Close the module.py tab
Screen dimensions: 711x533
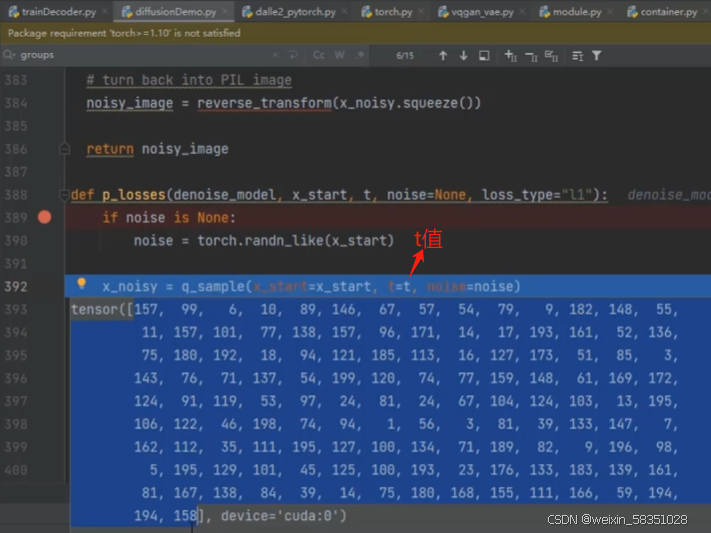pyautogui.click(x=610, y=12)
